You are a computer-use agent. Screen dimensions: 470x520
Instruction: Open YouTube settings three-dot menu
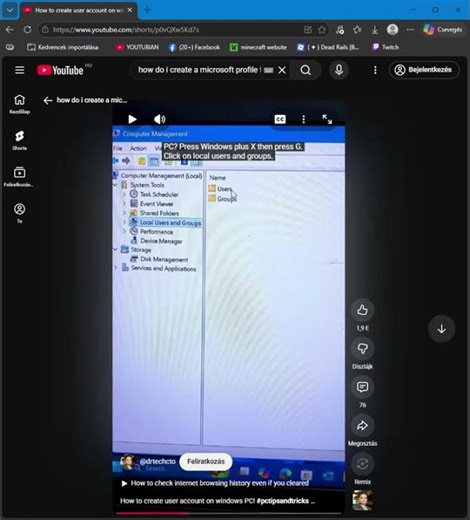[375, 70]
